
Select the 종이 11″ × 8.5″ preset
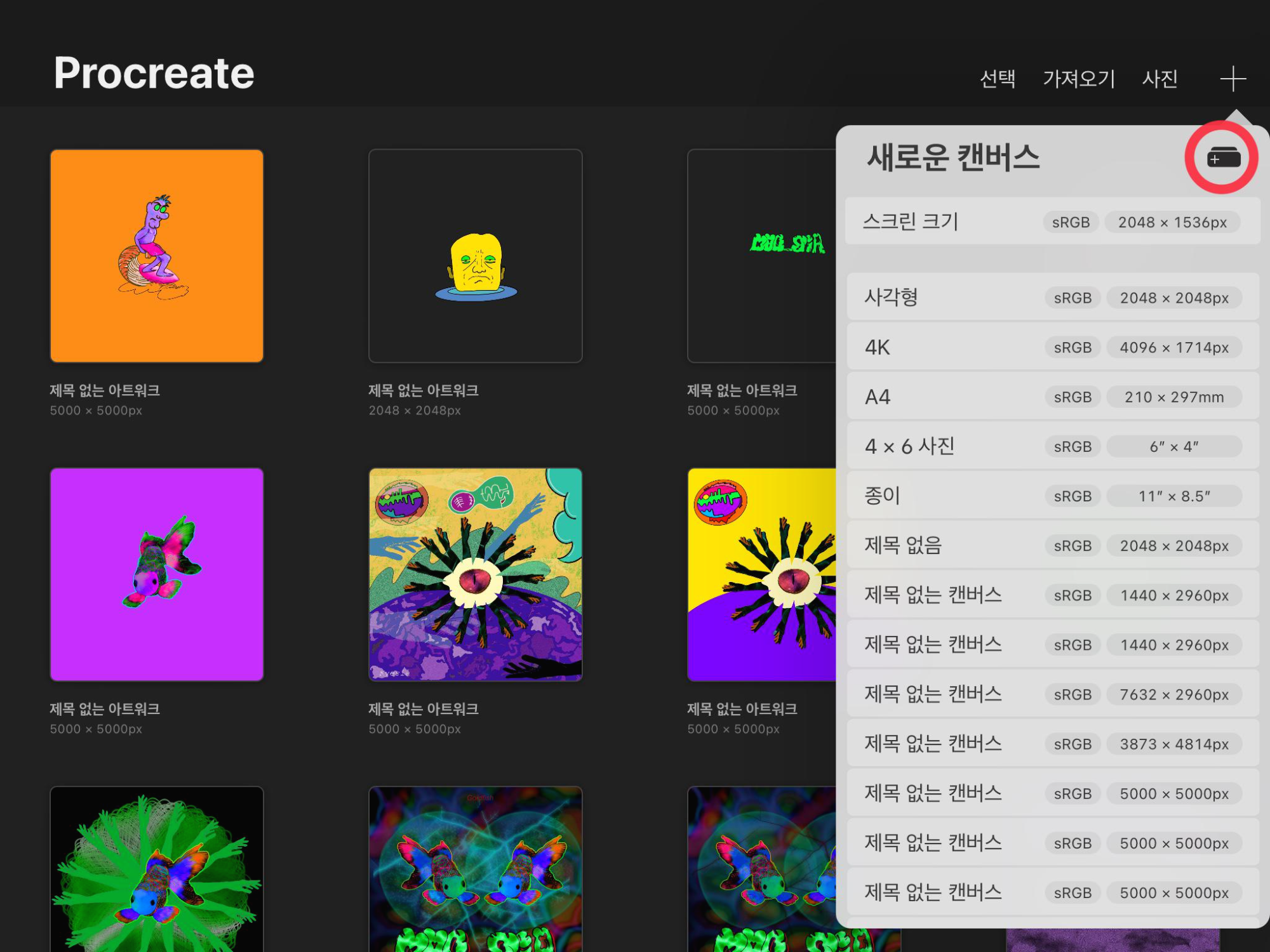pyautogui.click(x=1052, y=496)
